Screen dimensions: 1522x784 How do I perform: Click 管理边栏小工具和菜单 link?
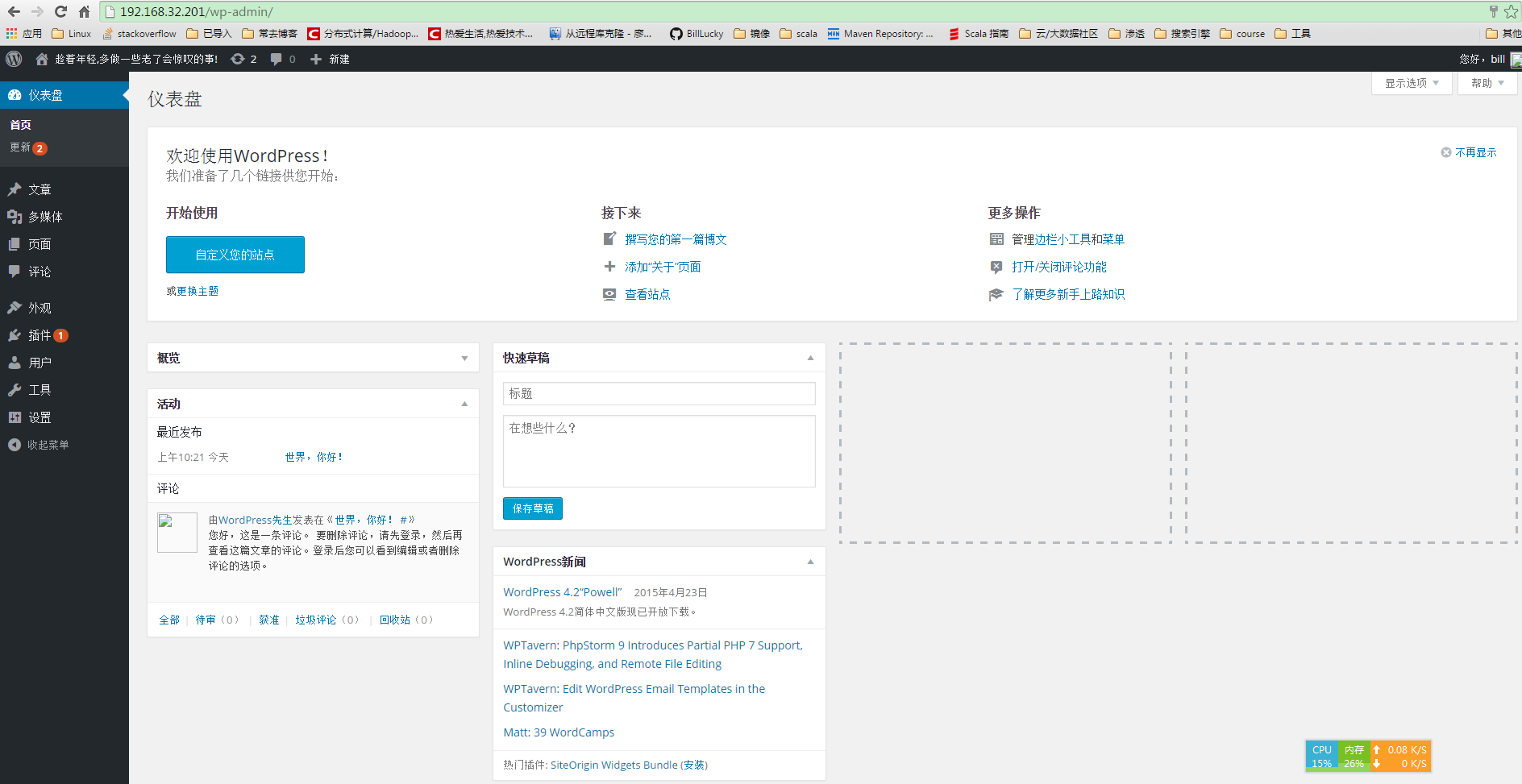tap(1068, 239)
